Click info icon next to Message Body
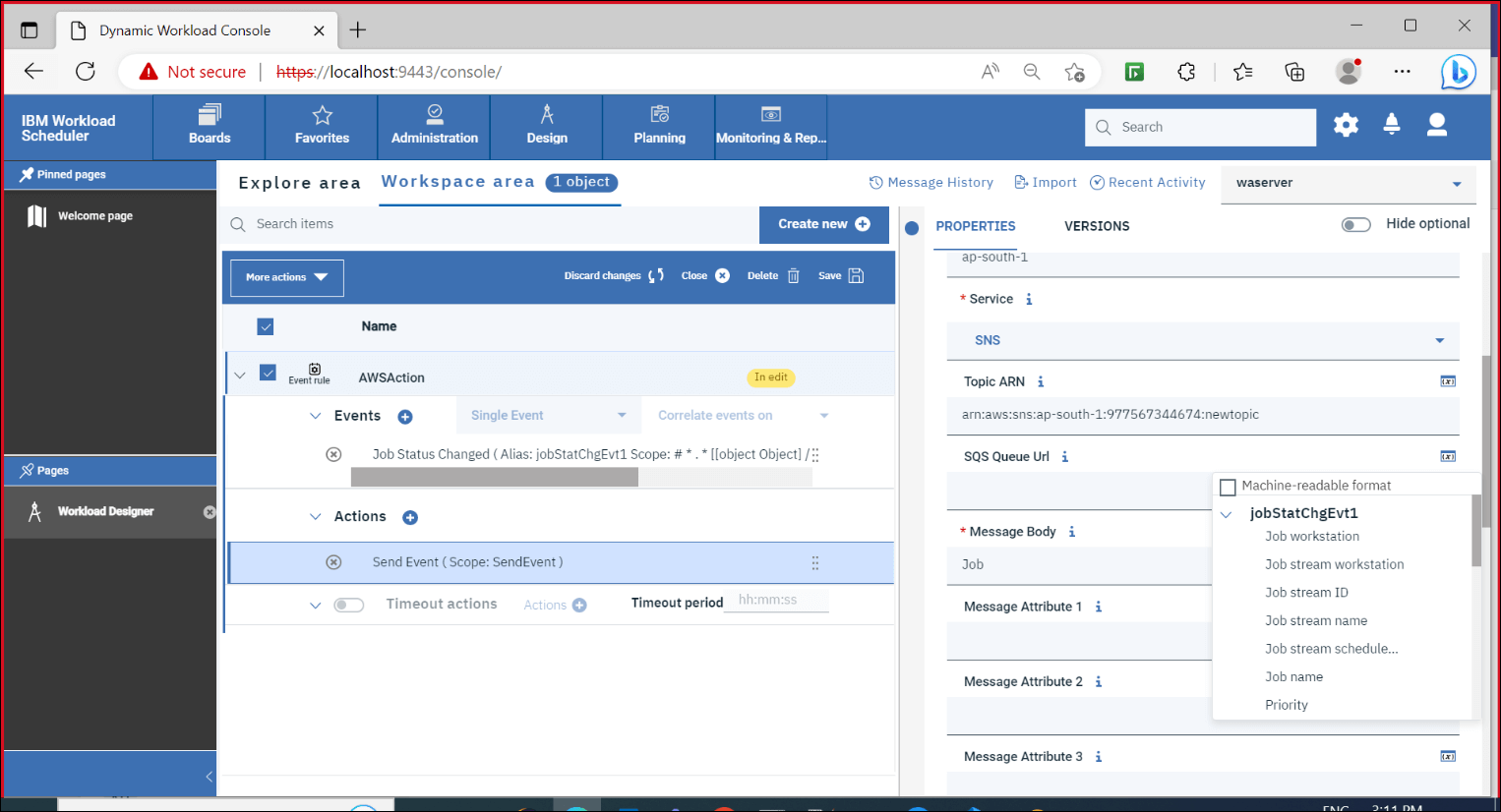 1072,532
